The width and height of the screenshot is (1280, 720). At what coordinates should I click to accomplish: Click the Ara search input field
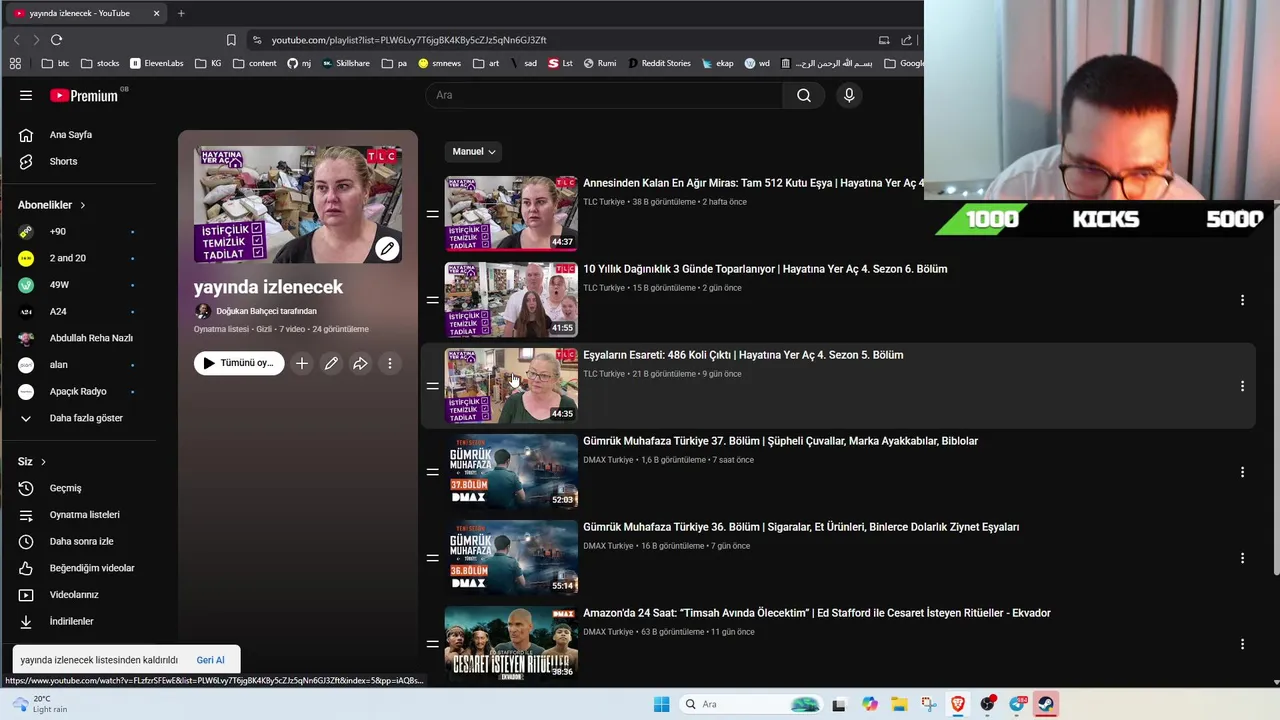pyautogui.click(x=604, y=95)
